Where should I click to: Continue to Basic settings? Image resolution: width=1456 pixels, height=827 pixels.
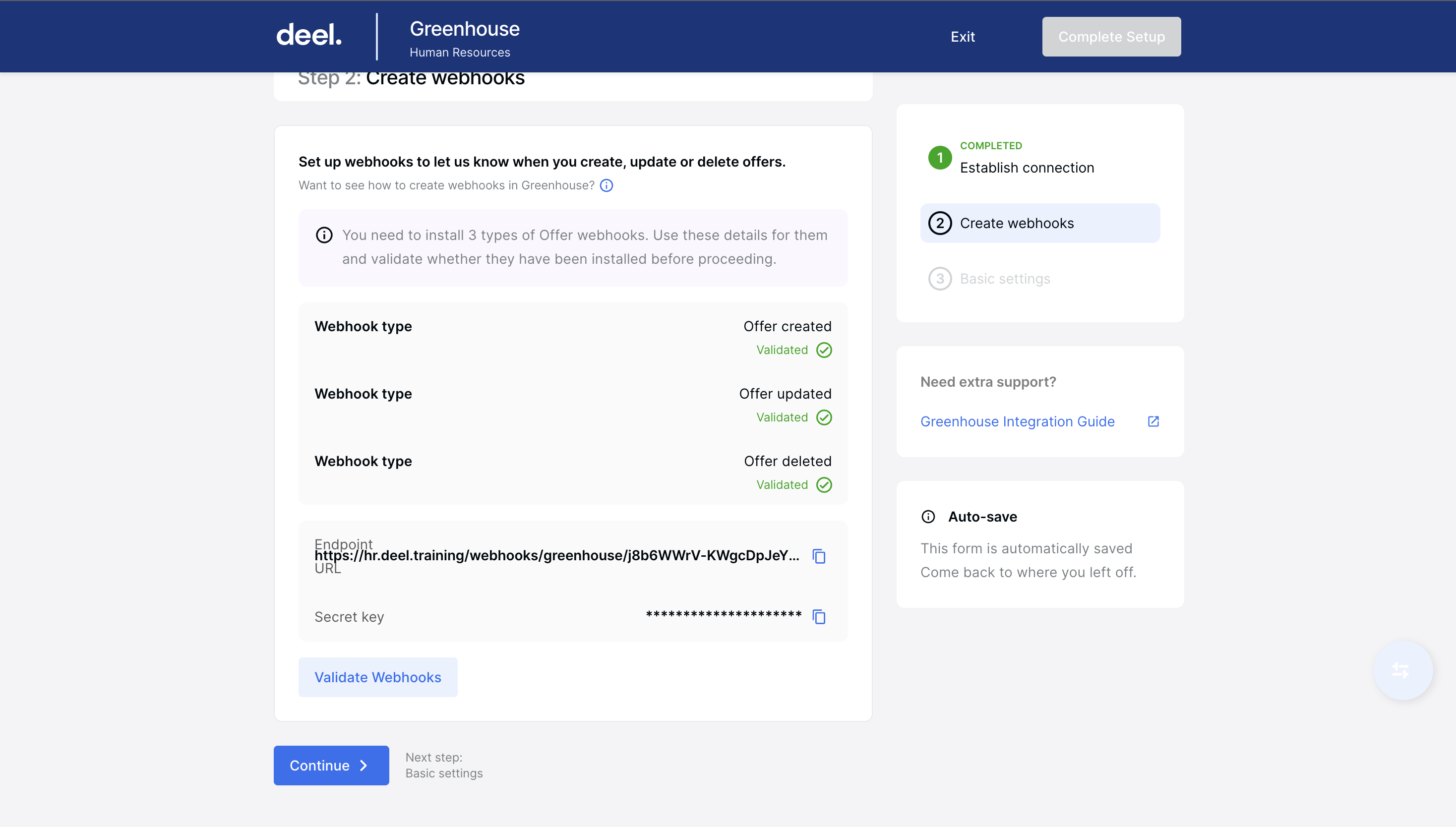coord(331,766)
